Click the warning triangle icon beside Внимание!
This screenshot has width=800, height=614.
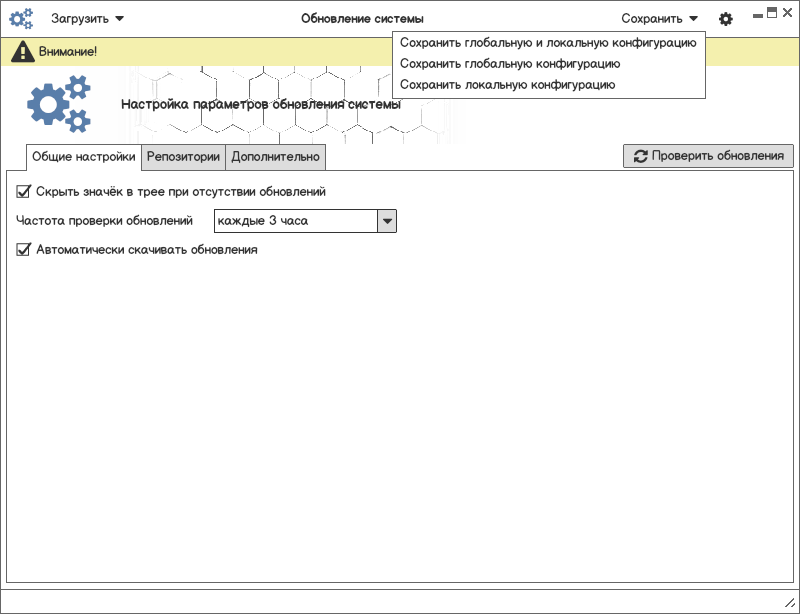click(x=22, y=52)
